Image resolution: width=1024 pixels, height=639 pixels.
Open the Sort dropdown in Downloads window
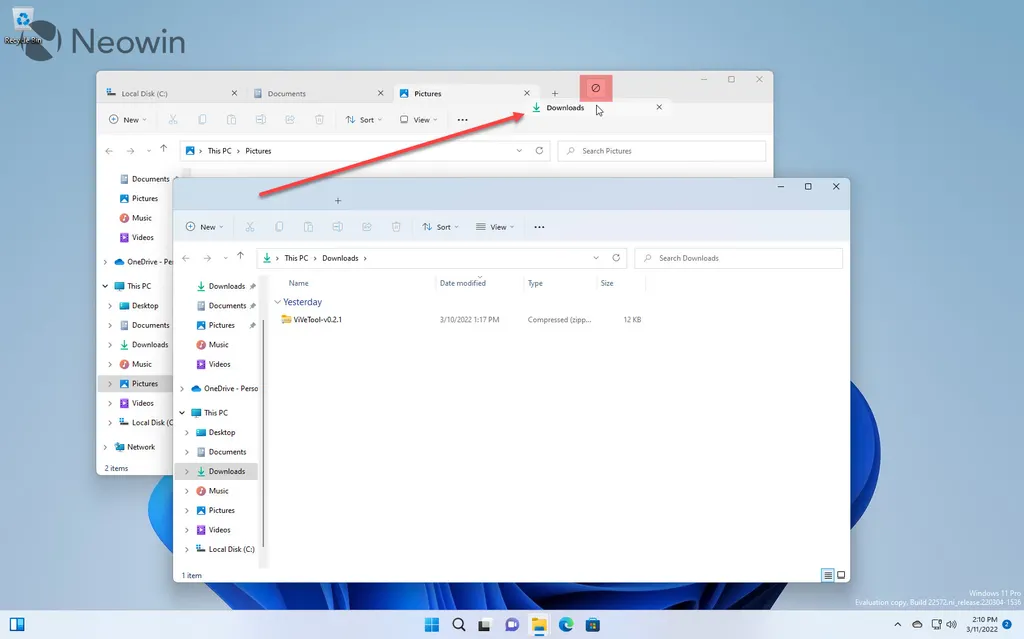coord(440,227)
